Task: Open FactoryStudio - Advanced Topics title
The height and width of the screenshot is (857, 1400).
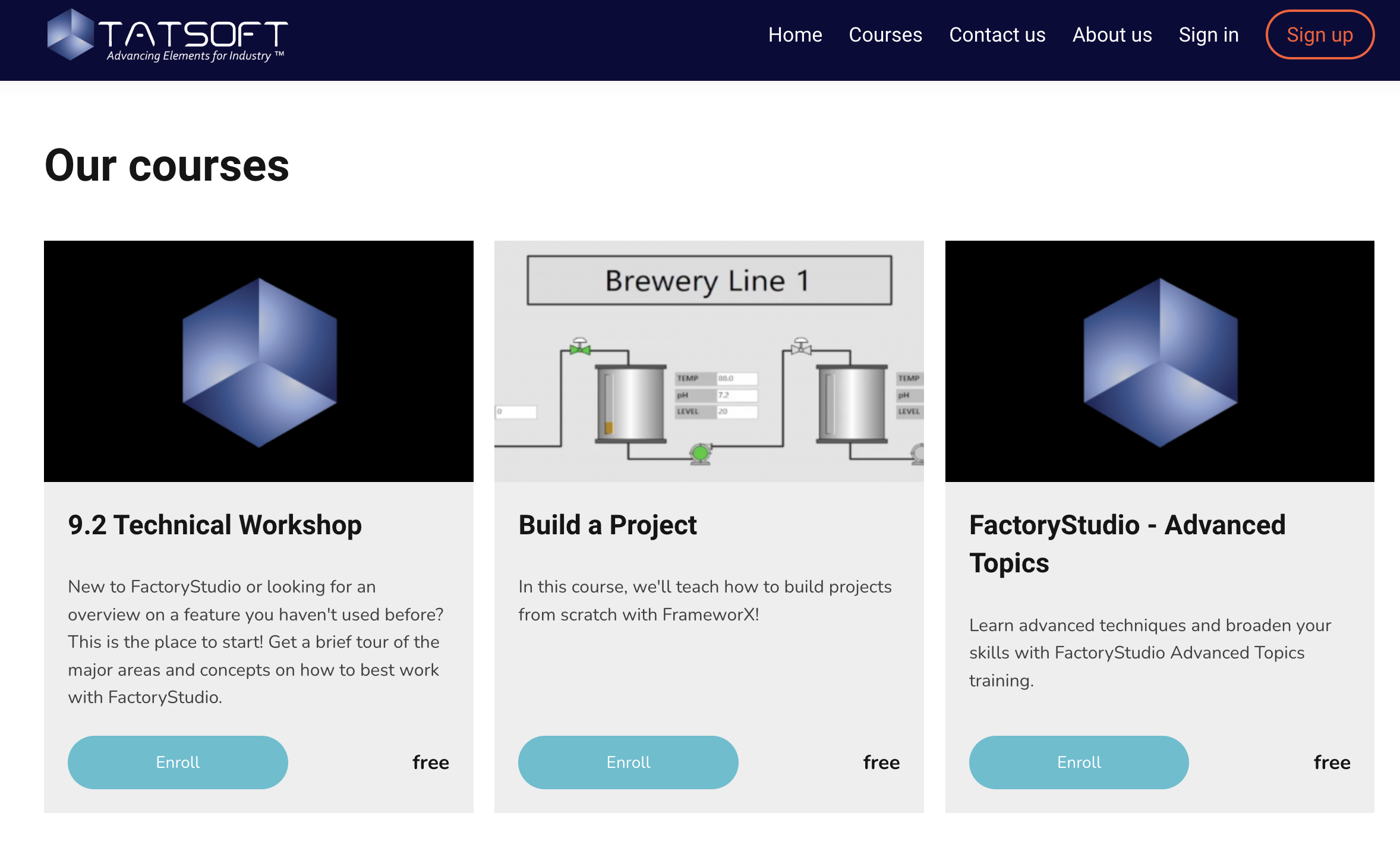Action: point(1127,544)
